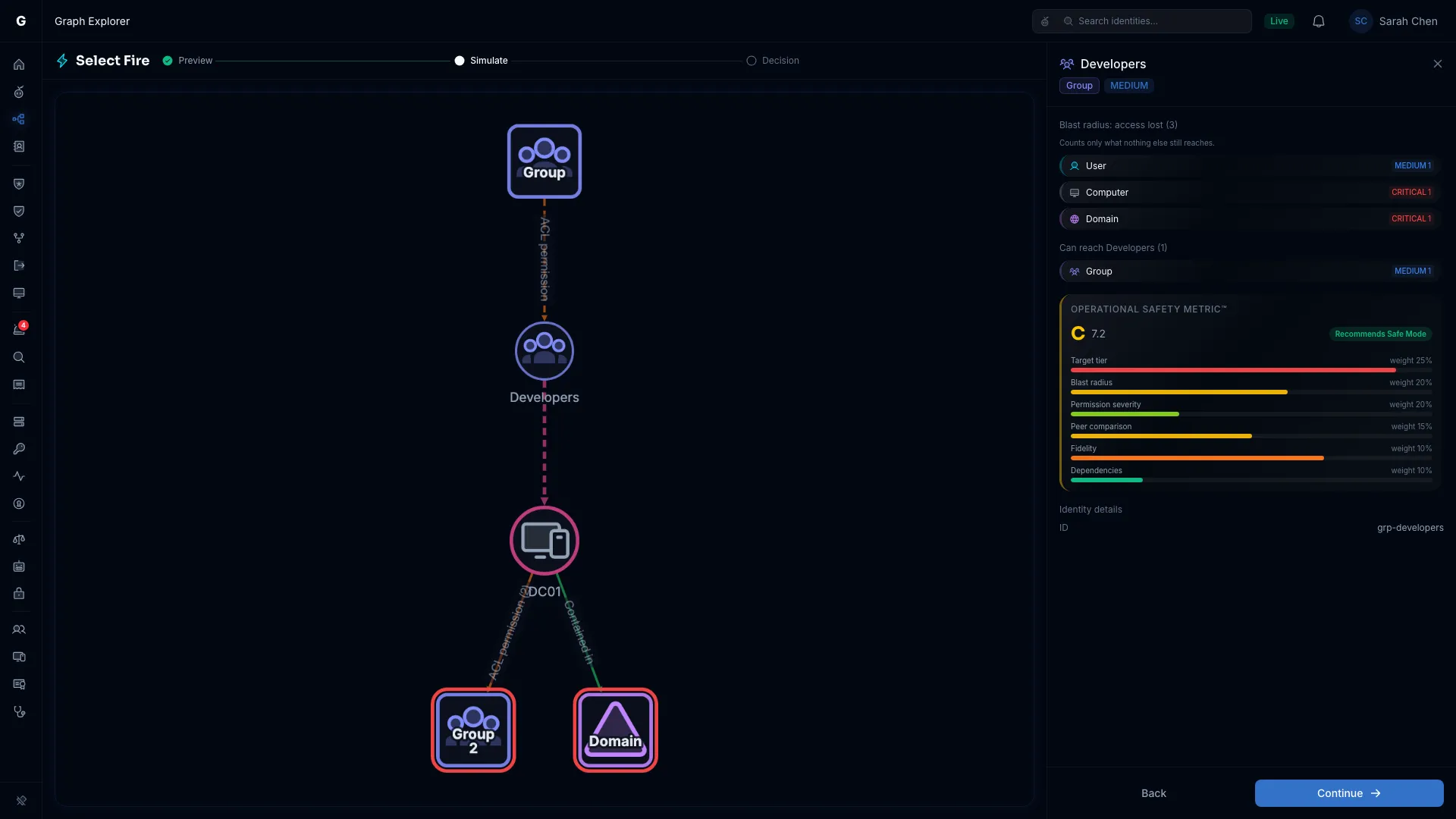
Task: Open notifications bell in top bar
Action: (x=1319, y=21)
